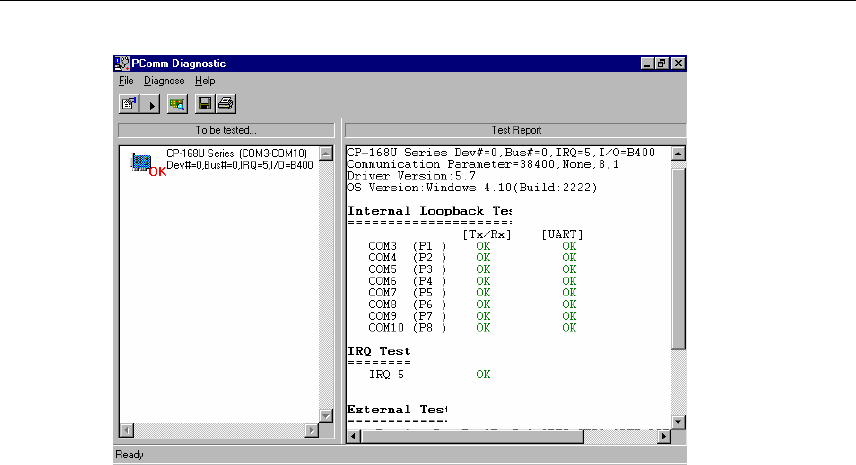Open the Help menu
The width and height of the screenshot is (856, 465).
205,80
